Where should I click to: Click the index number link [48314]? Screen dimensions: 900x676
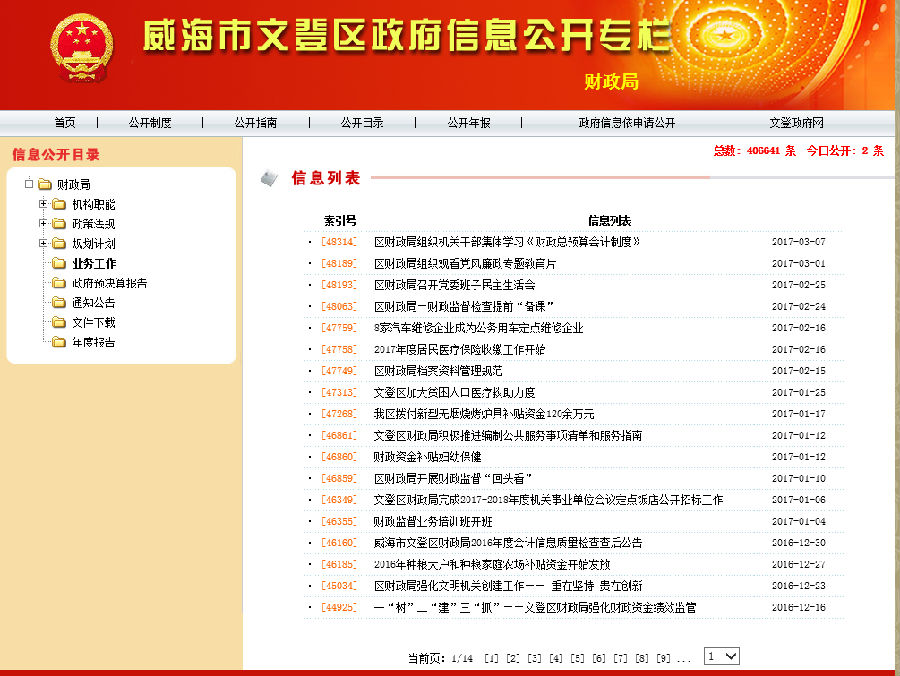point(338,241)
